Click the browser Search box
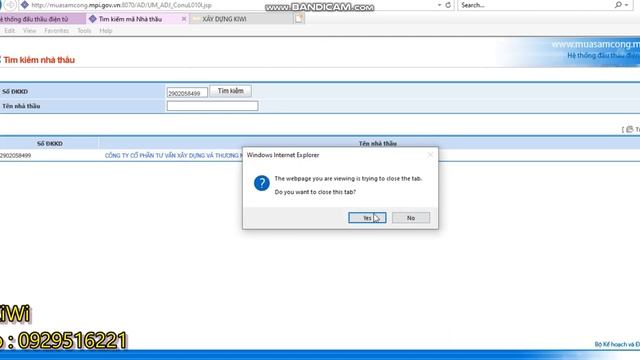Screen dimensions: 640x360 click(535, 5)
